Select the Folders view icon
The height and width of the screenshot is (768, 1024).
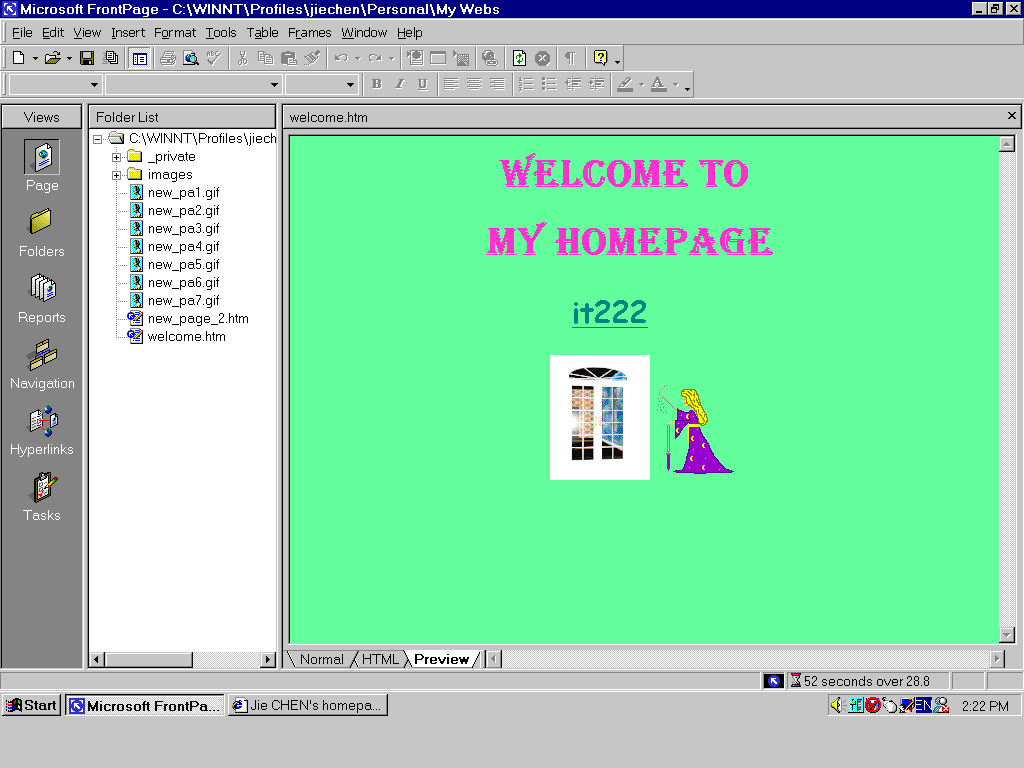[42, 233]
